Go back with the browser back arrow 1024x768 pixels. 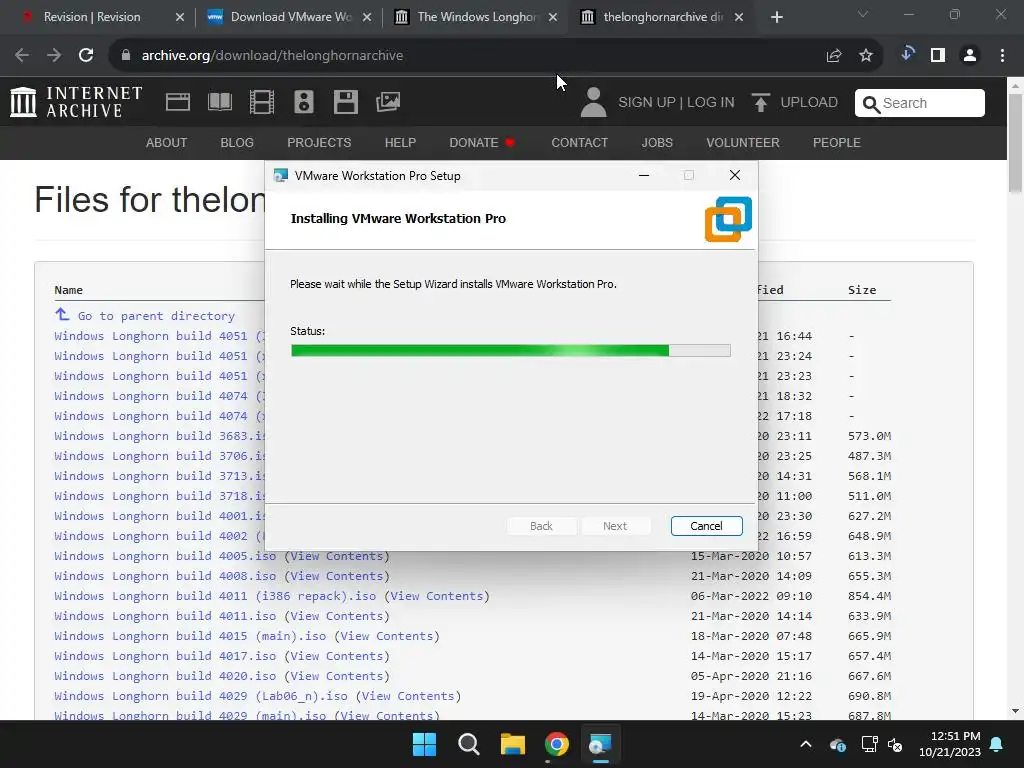[x=22, y=56]
